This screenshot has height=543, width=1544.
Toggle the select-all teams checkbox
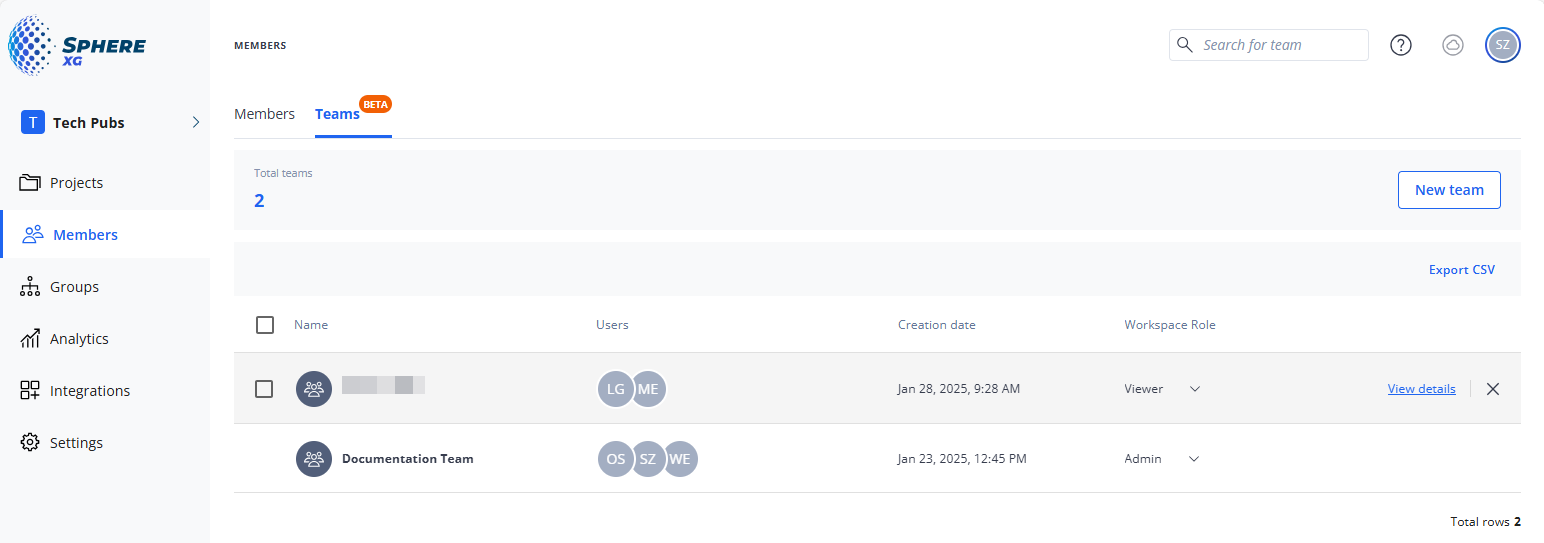click(x=265, y=325)
